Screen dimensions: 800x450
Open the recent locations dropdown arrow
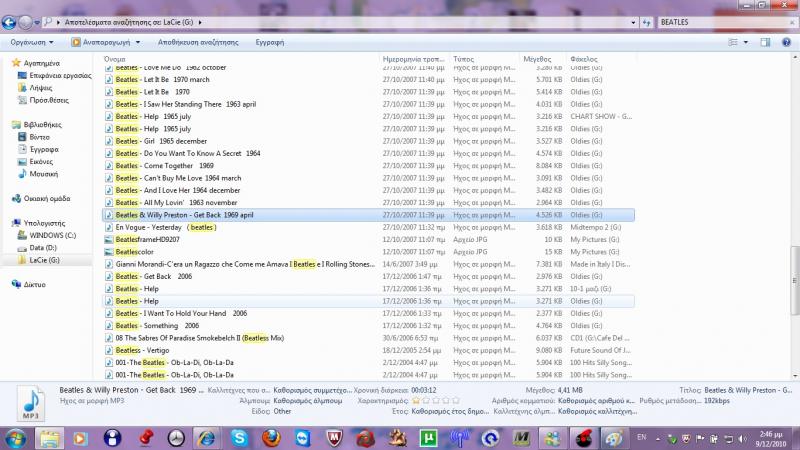tap(37, 22)
